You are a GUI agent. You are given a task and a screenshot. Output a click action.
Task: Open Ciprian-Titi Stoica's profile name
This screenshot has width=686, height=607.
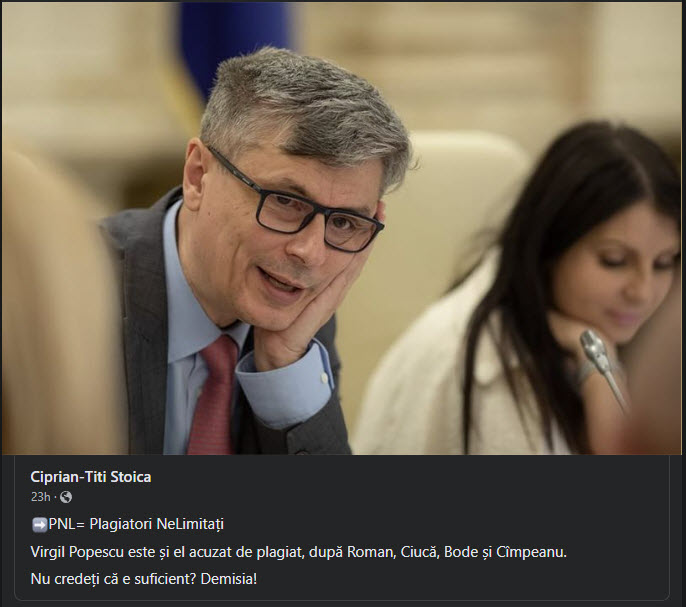click(x=91, y=477)
